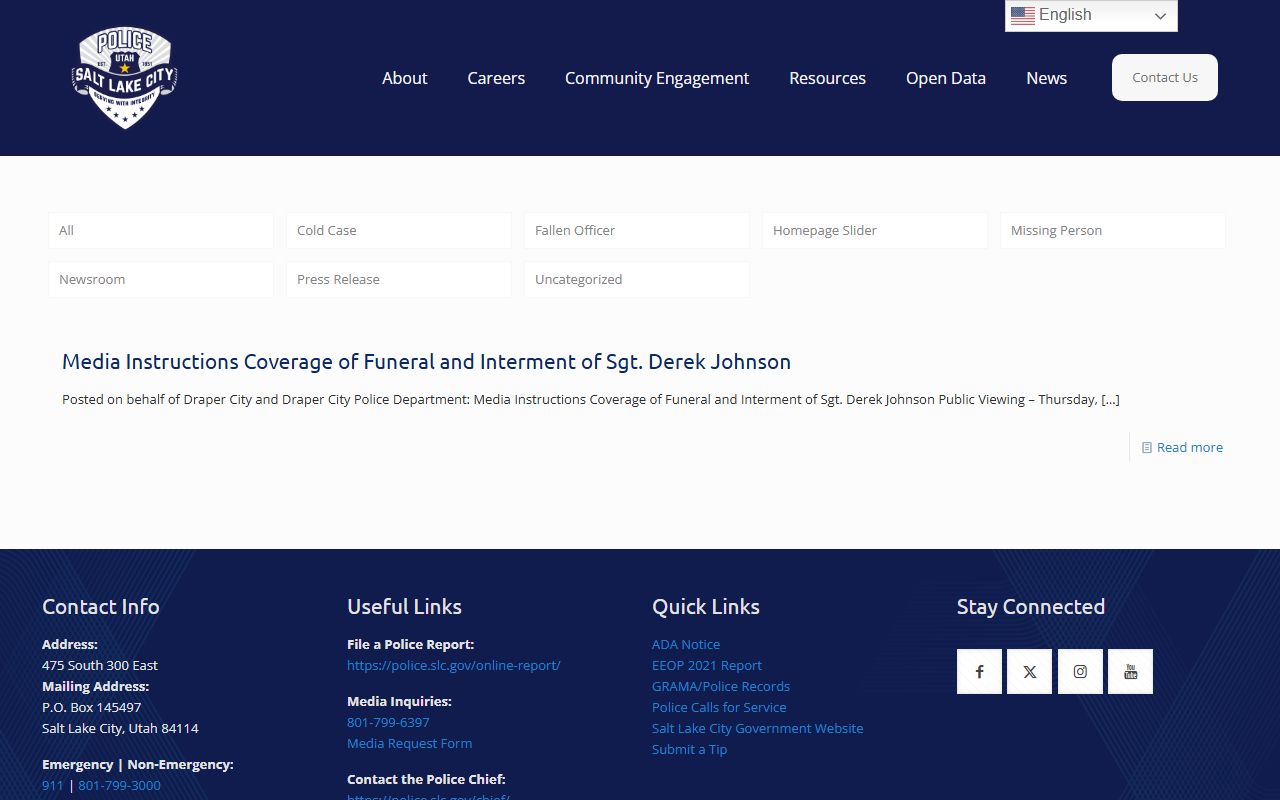Select the All category filter

161,230
